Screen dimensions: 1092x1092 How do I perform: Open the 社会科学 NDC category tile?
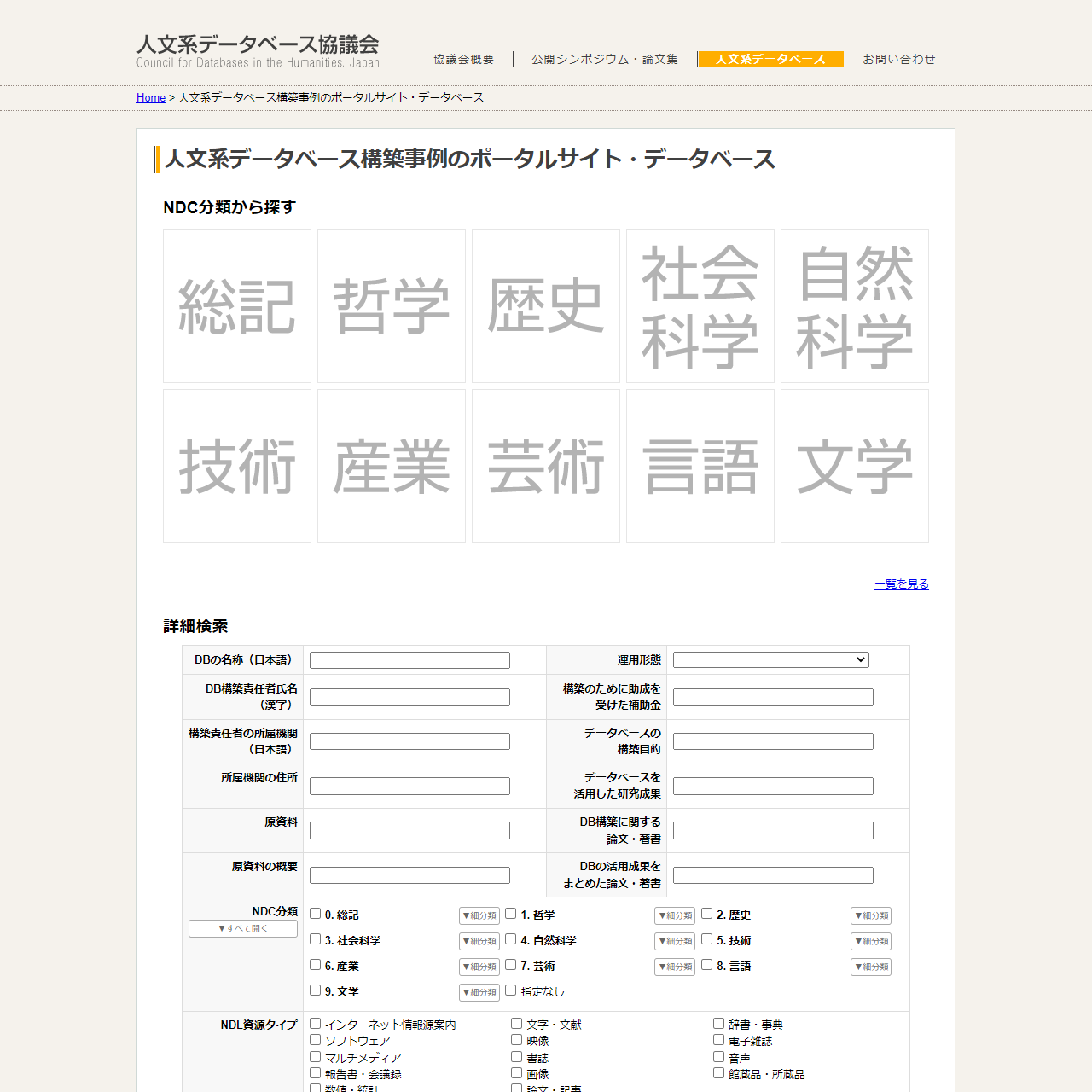[700, 306]
